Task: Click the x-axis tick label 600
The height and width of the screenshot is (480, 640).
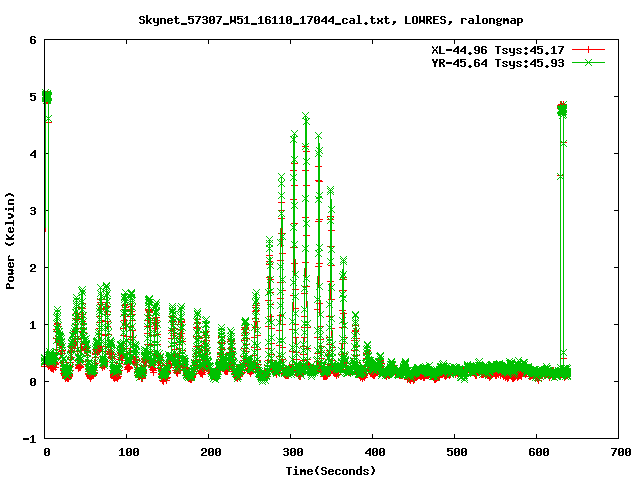Action: coord(538,452)
